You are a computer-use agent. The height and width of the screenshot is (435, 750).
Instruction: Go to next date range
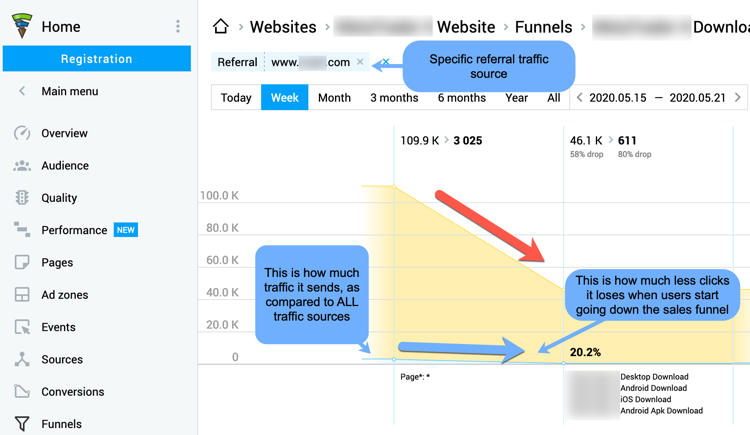738,98
